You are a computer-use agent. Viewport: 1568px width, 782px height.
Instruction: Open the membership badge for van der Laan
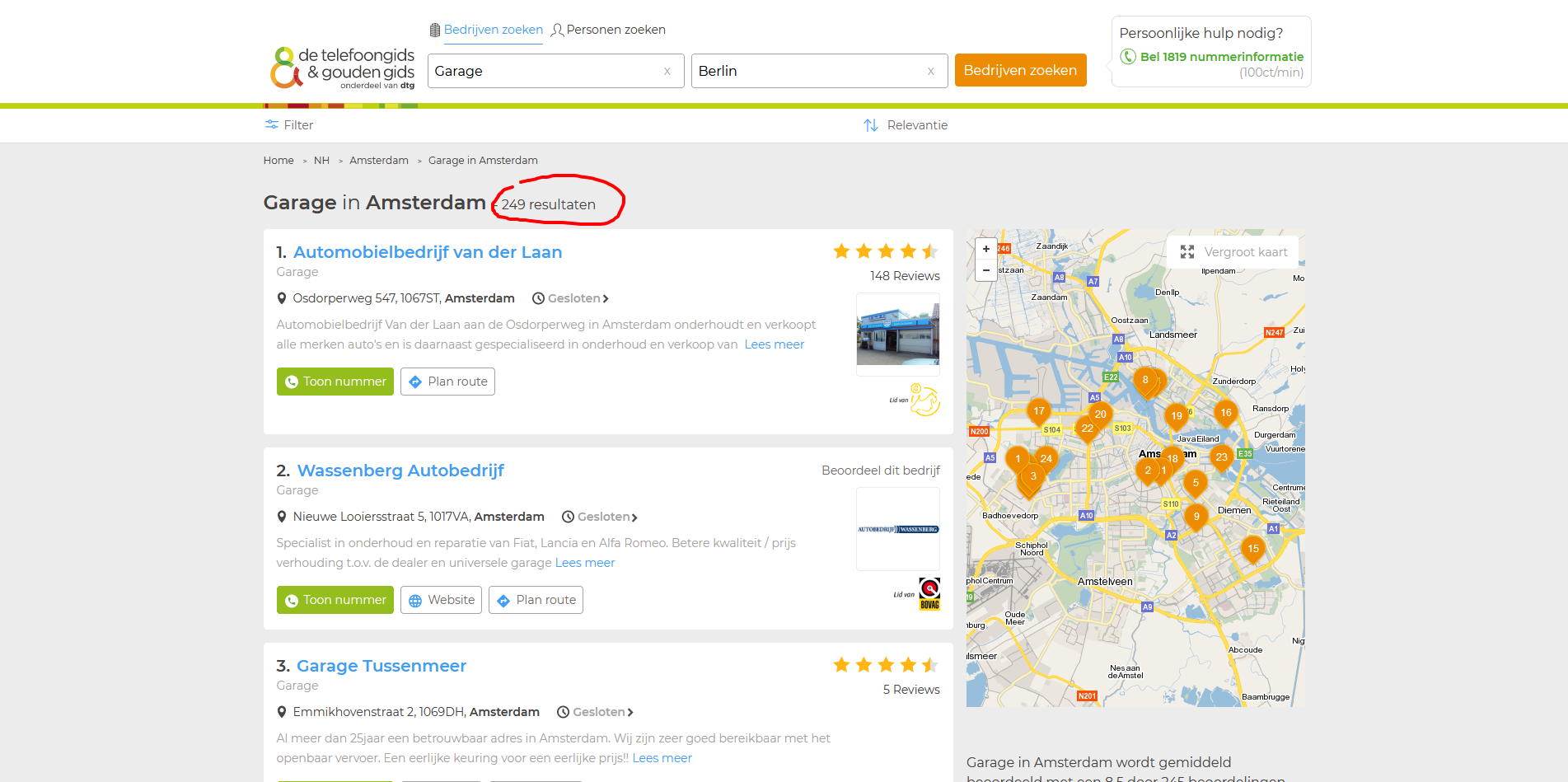(x=924, y=400)
